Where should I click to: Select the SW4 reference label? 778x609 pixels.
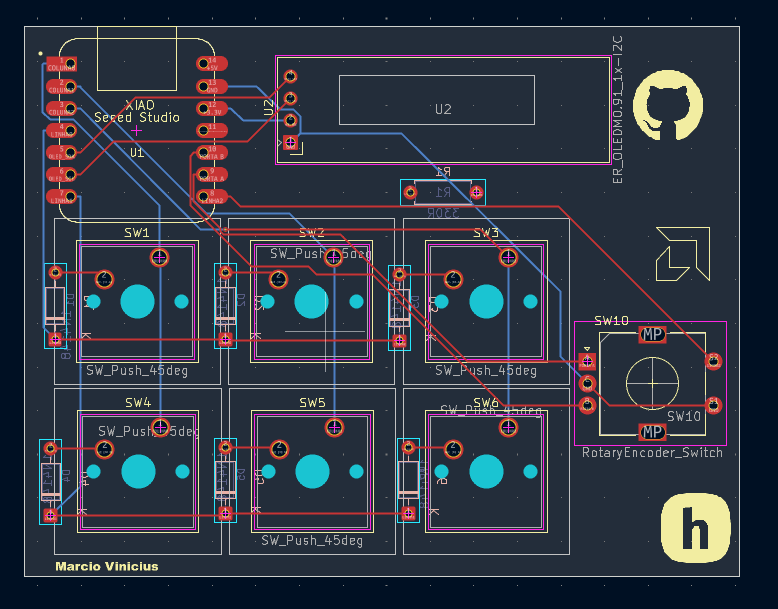[138, 403]
